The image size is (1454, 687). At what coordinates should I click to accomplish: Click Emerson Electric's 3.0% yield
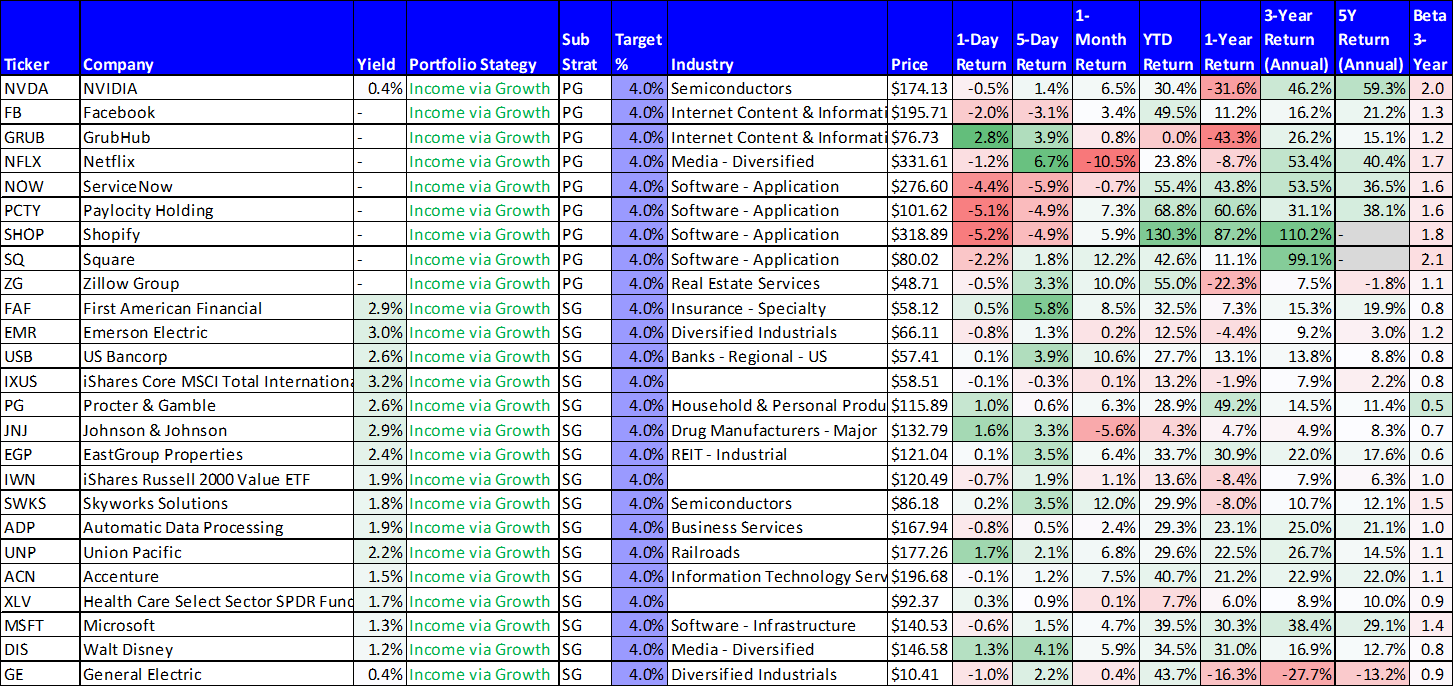click(380, 332)
